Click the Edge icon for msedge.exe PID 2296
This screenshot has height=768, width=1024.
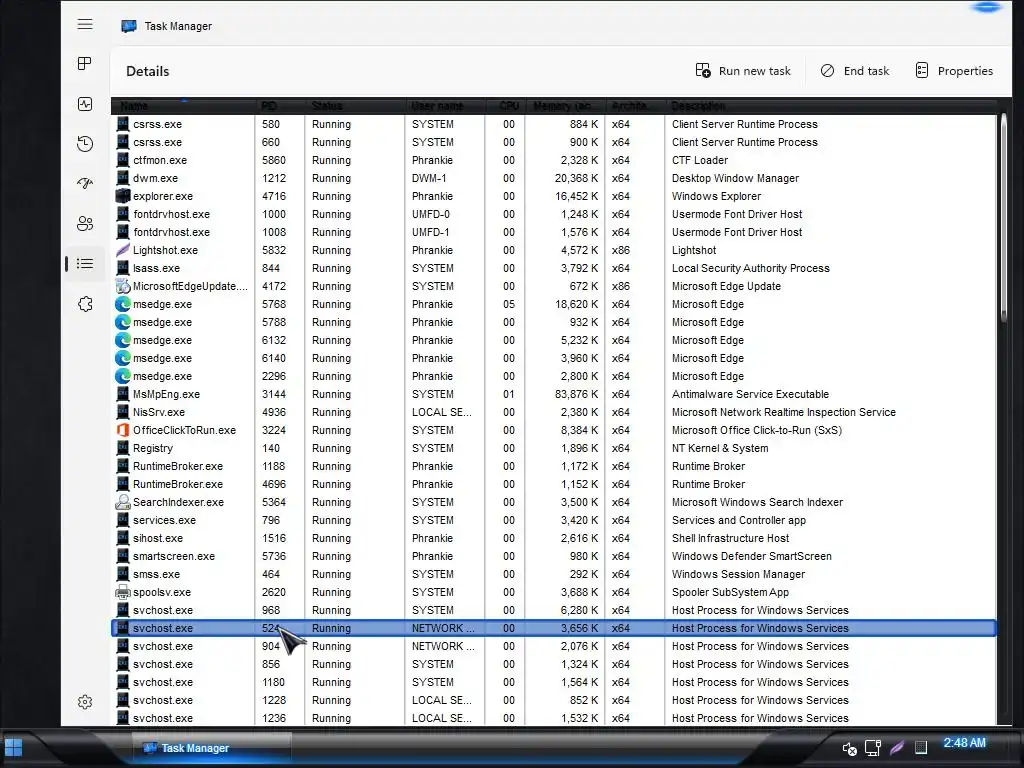pos(123,376)
